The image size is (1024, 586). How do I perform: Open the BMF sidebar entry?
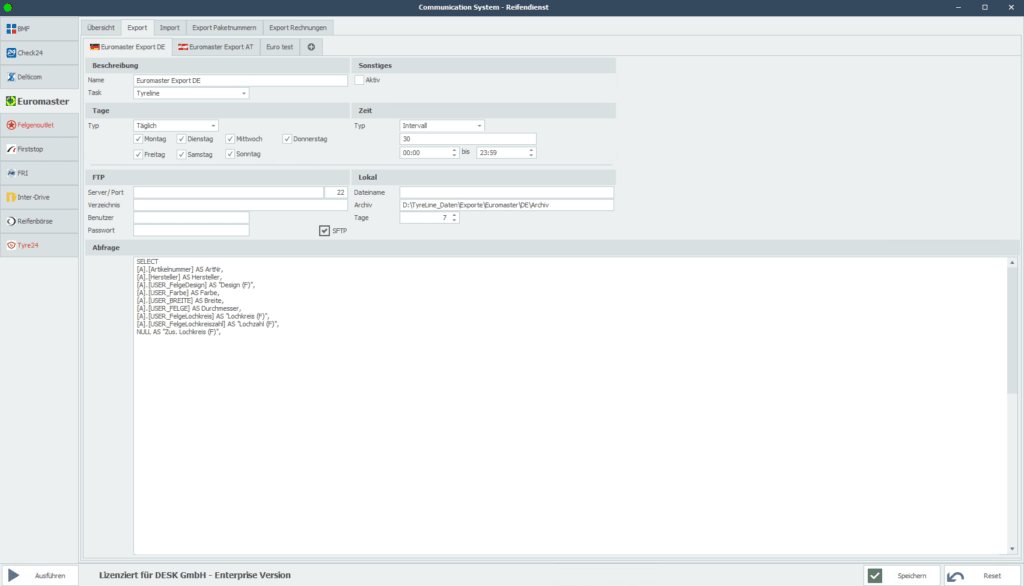click(39, 29)
